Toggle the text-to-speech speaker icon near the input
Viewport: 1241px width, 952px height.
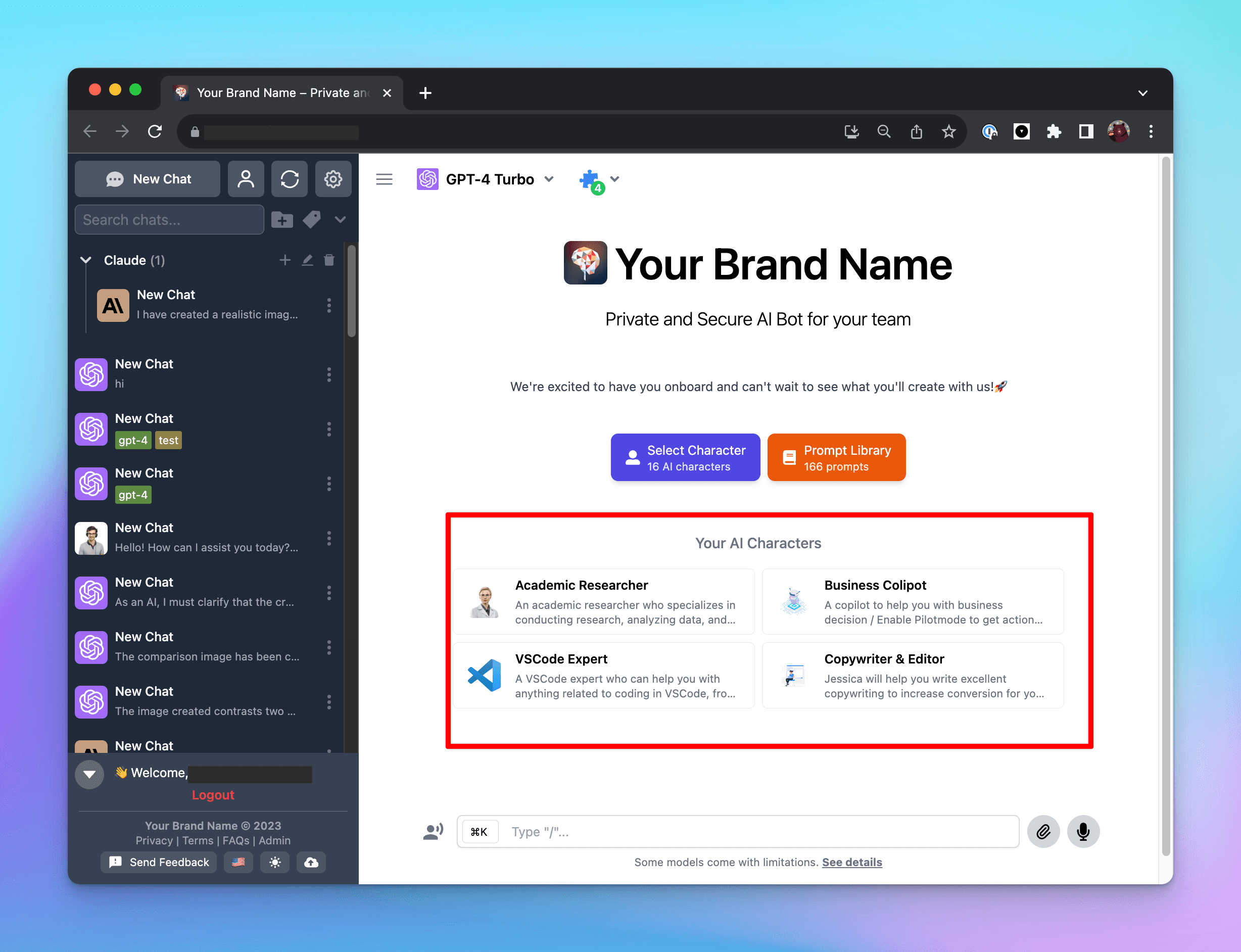coord(433,831)
